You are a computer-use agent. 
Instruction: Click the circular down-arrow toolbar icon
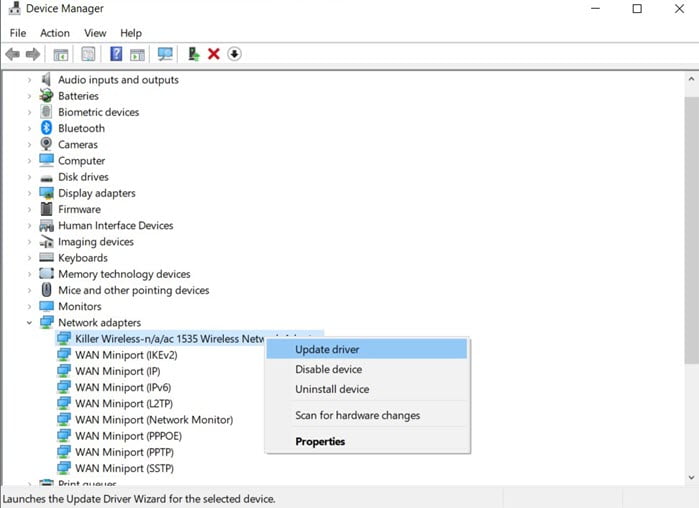click(234, 54)
